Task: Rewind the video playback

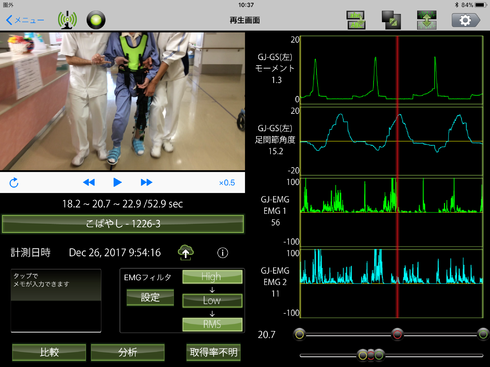Action: pyautogui.click(x=89, y=182)
